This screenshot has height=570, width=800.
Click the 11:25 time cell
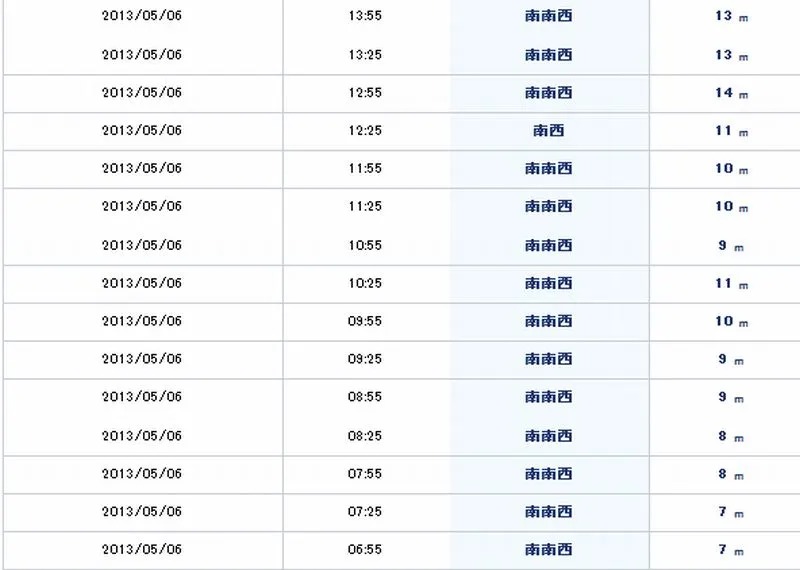pos(366,207)
